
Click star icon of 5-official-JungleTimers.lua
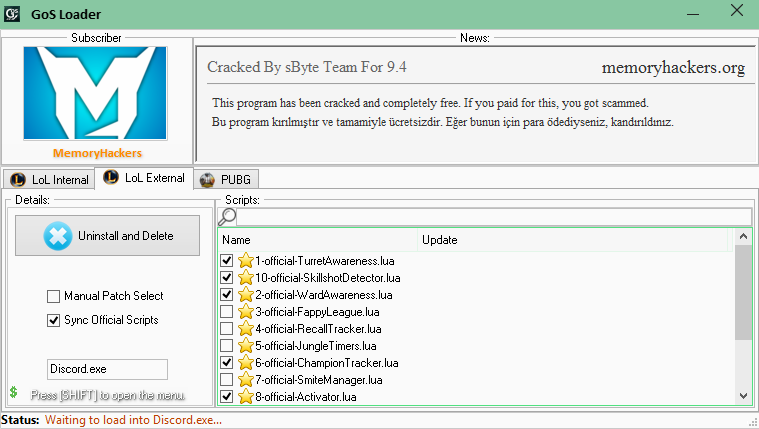[x=246, y=345]
